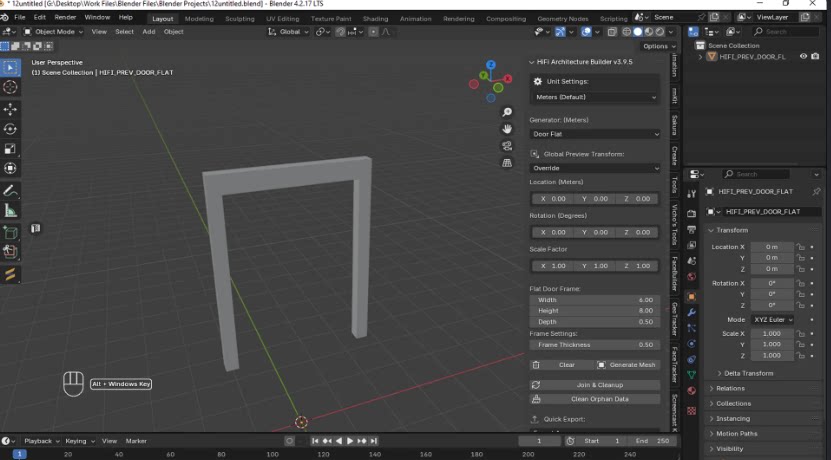Viewport: 831px width, 460px height.
Task: Click the pan hand viewport icon
Action: [507, 129]
